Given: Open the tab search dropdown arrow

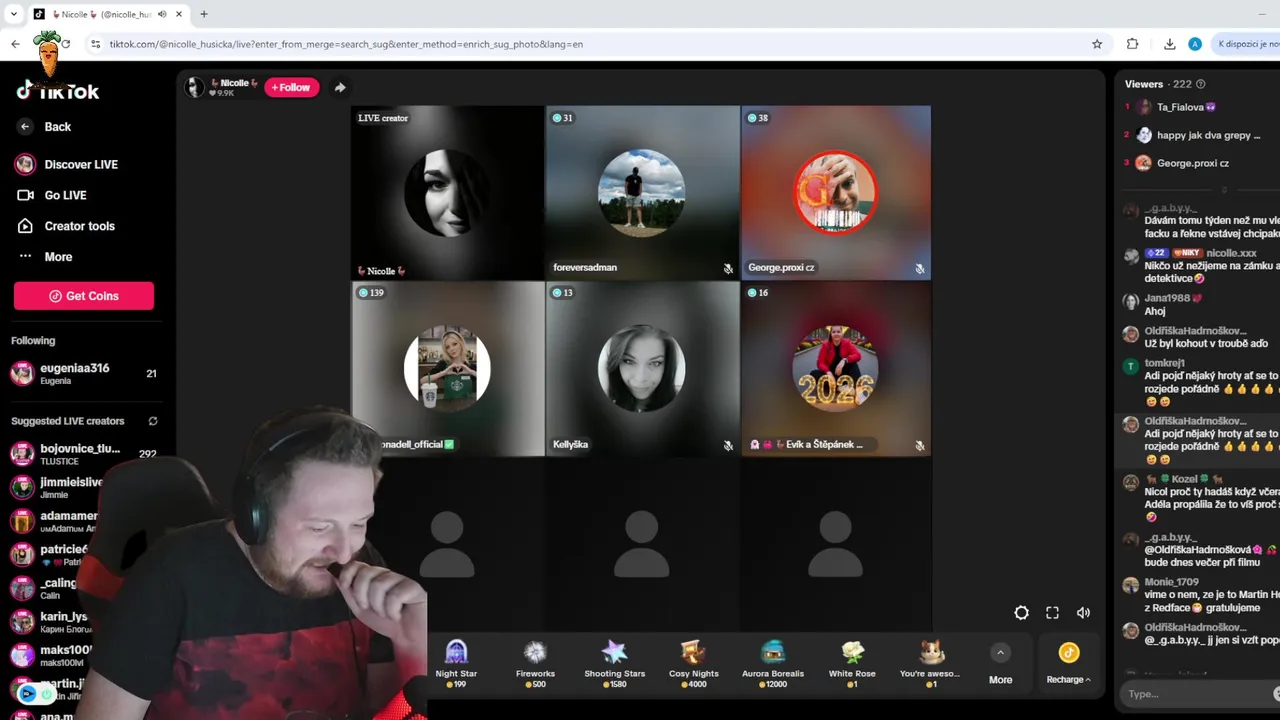Looking at the screenshot, I should 13,14.
